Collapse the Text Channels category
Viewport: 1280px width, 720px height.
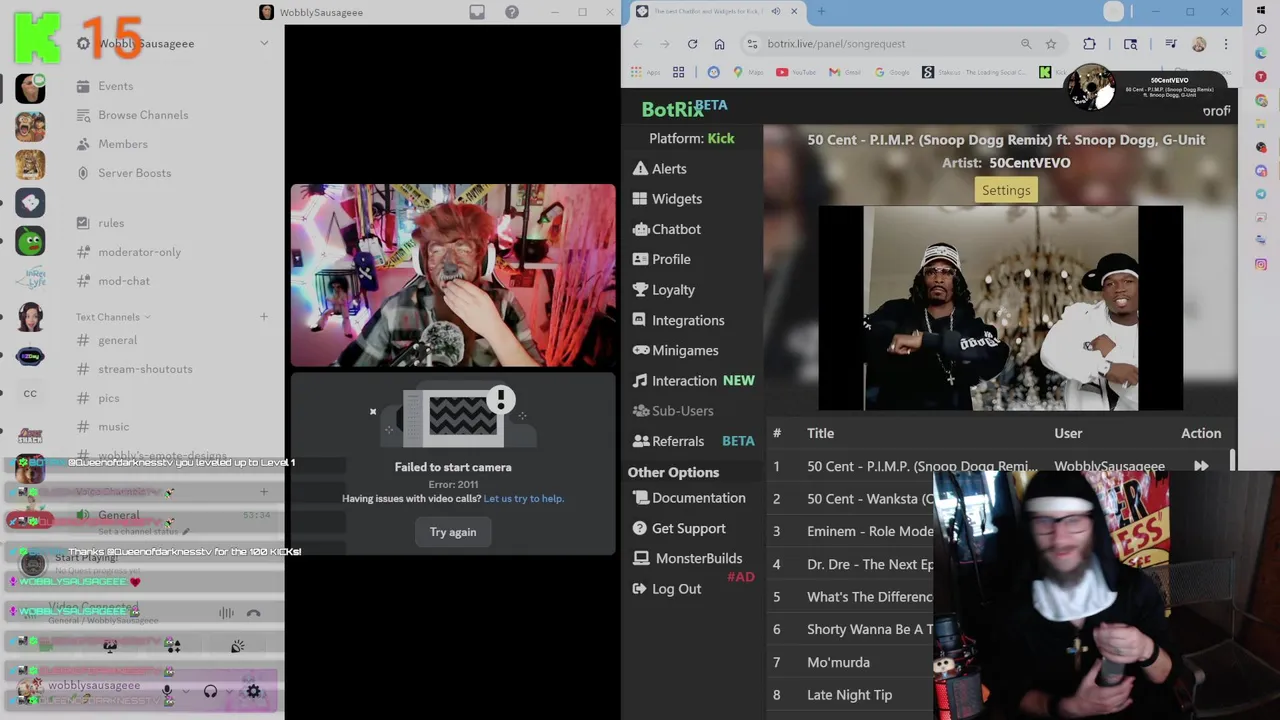click(112, 317)
